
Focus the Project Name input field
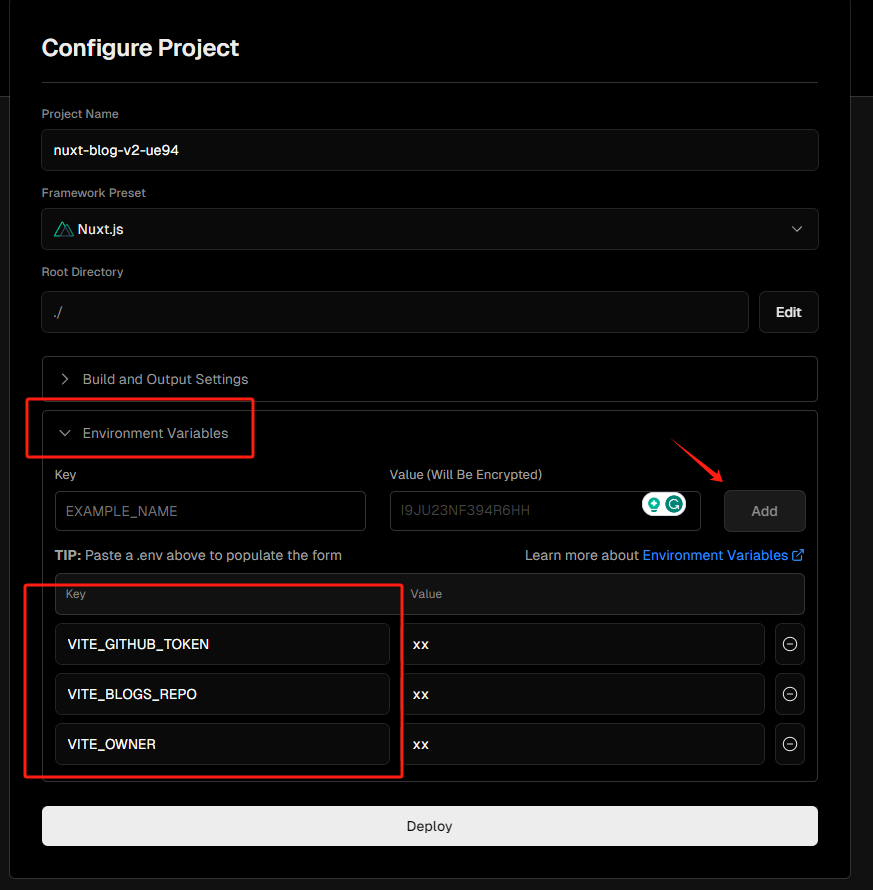tap(430, 150)
